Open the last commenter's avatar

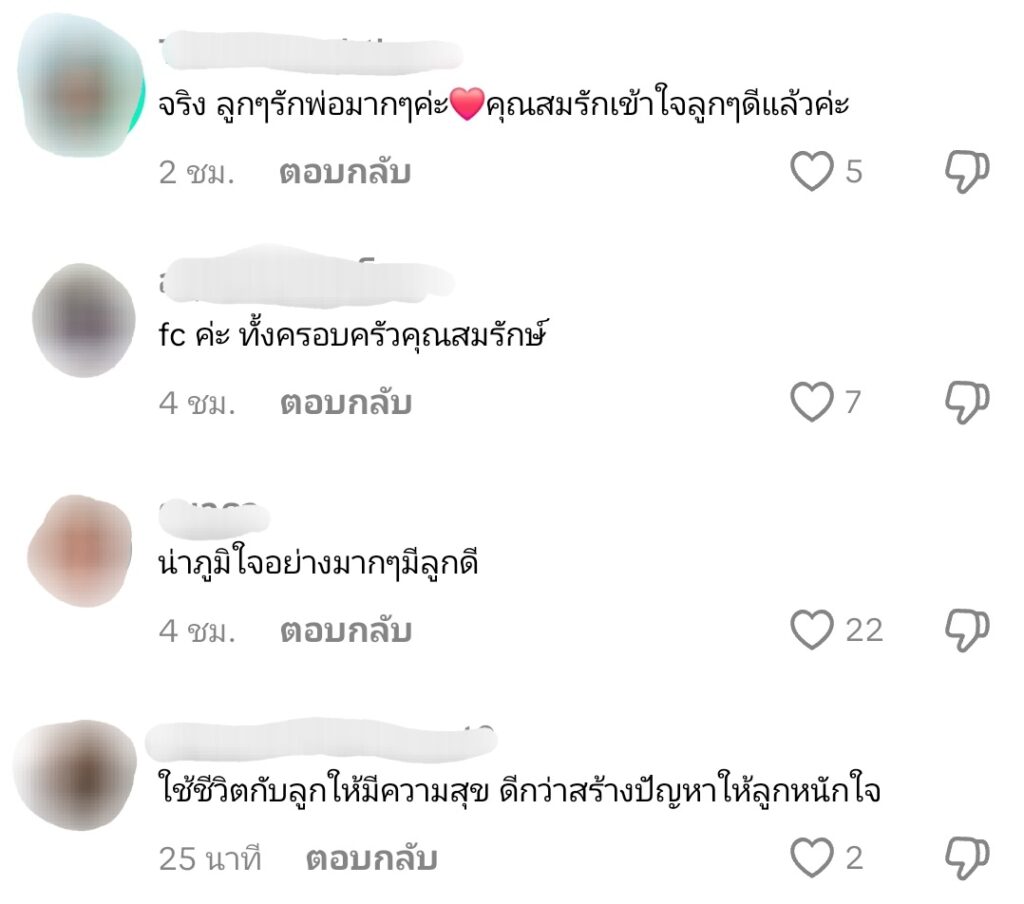point(75,775)
